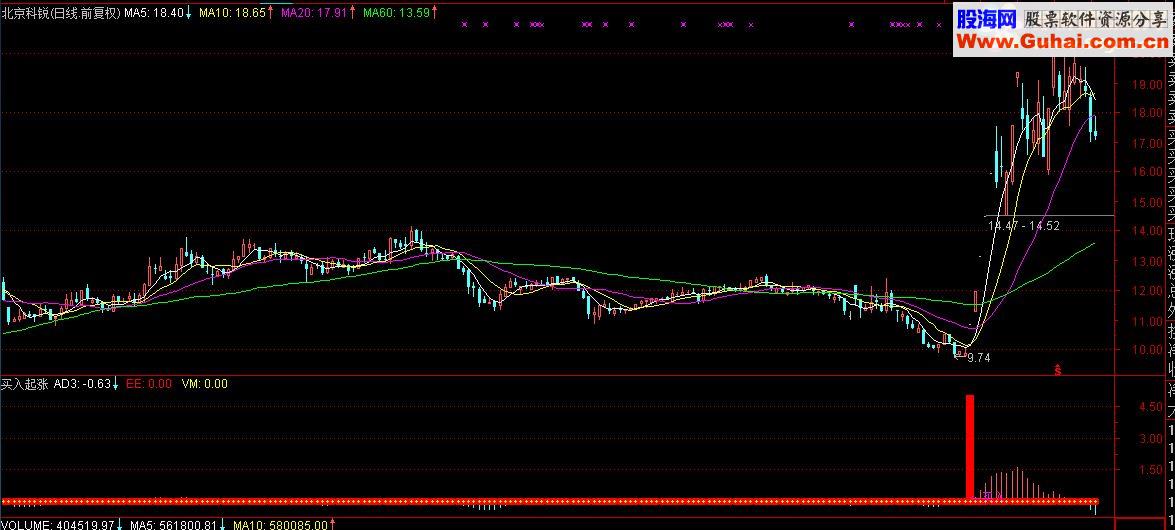
Task: Click the EE: 0.00 value
Action: [148, 385]
